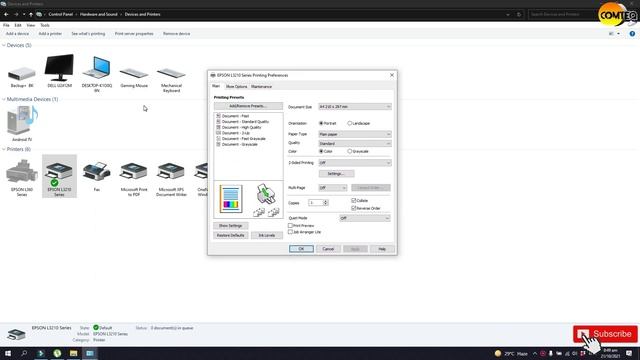
Task: Select the Main tab in preferences
Action: (216, 86)
